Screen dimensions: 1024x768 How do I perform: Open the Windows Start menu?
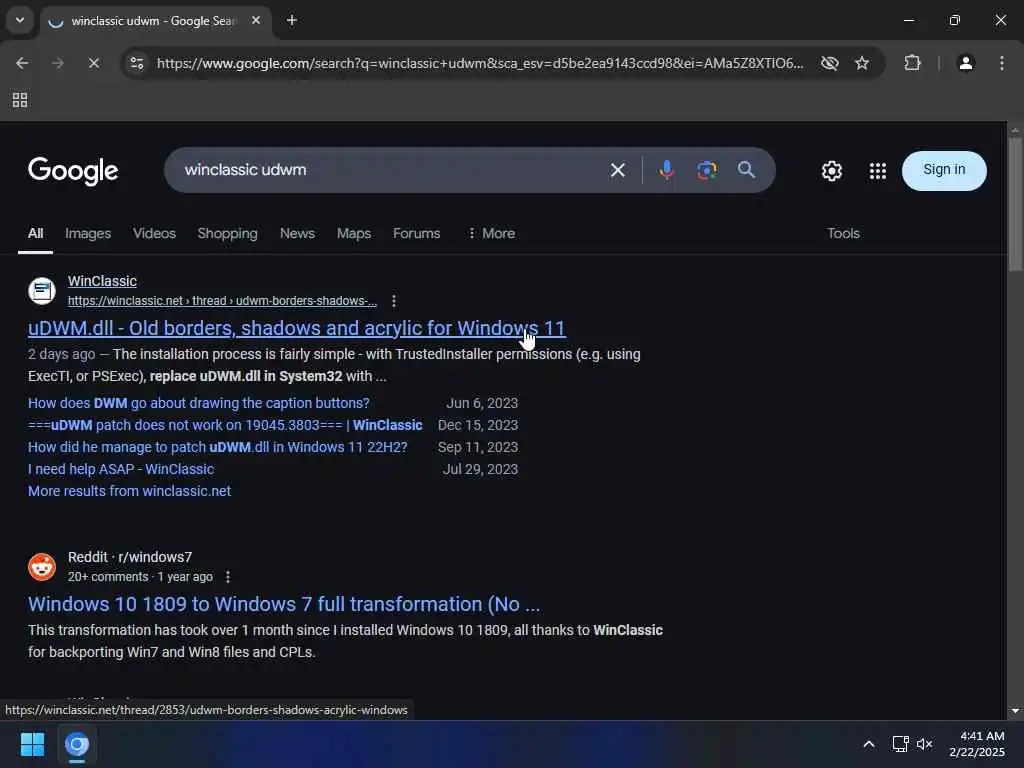32,744
